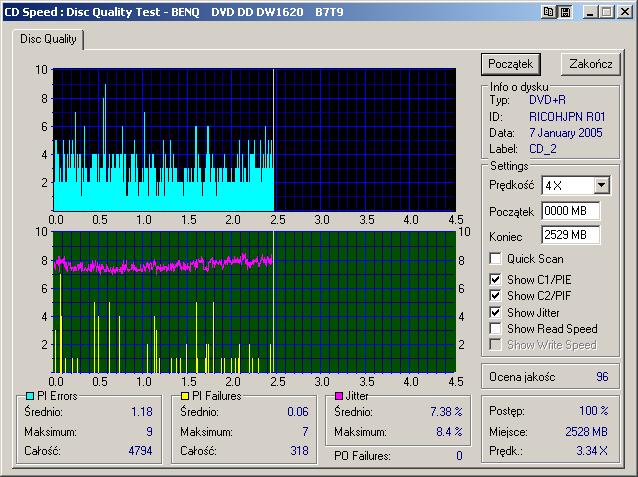638x477 pixels.
Task: Click the disc type value DVD+R
Action: click(547, 100)
